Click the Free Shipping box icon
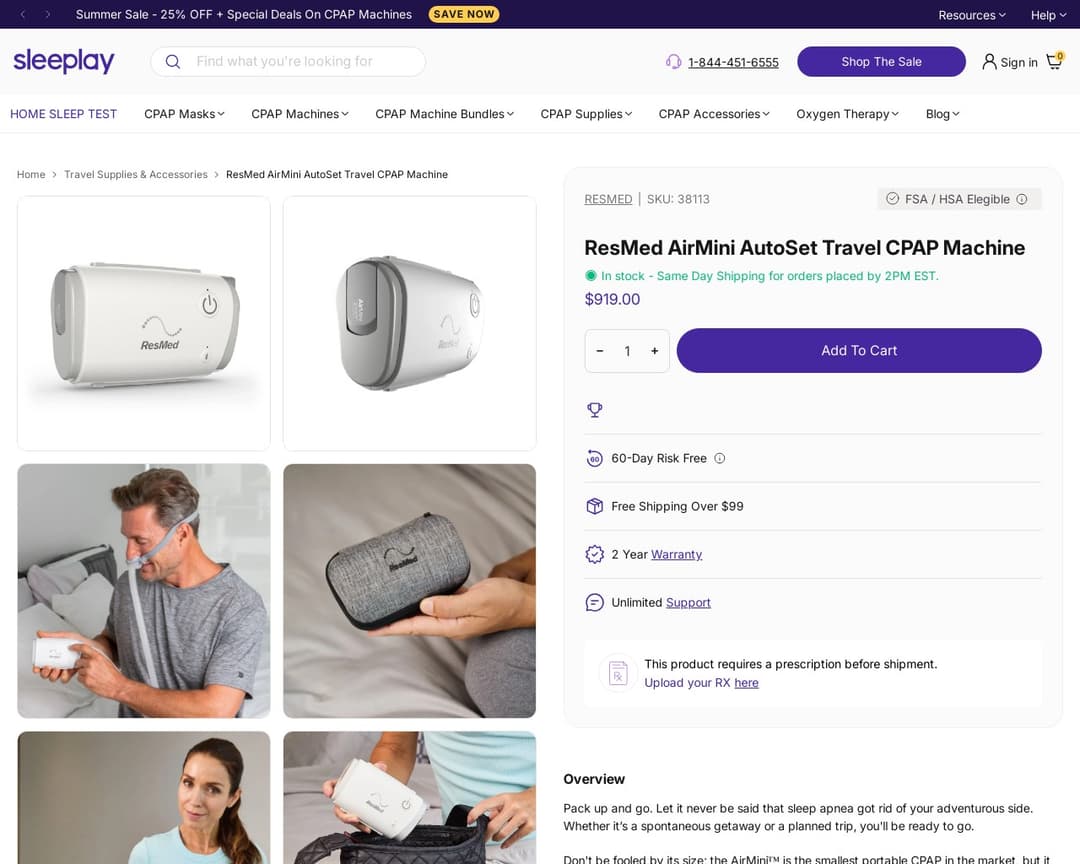Viewport: 1080px width, 864px height. click(x=595, y=506)
